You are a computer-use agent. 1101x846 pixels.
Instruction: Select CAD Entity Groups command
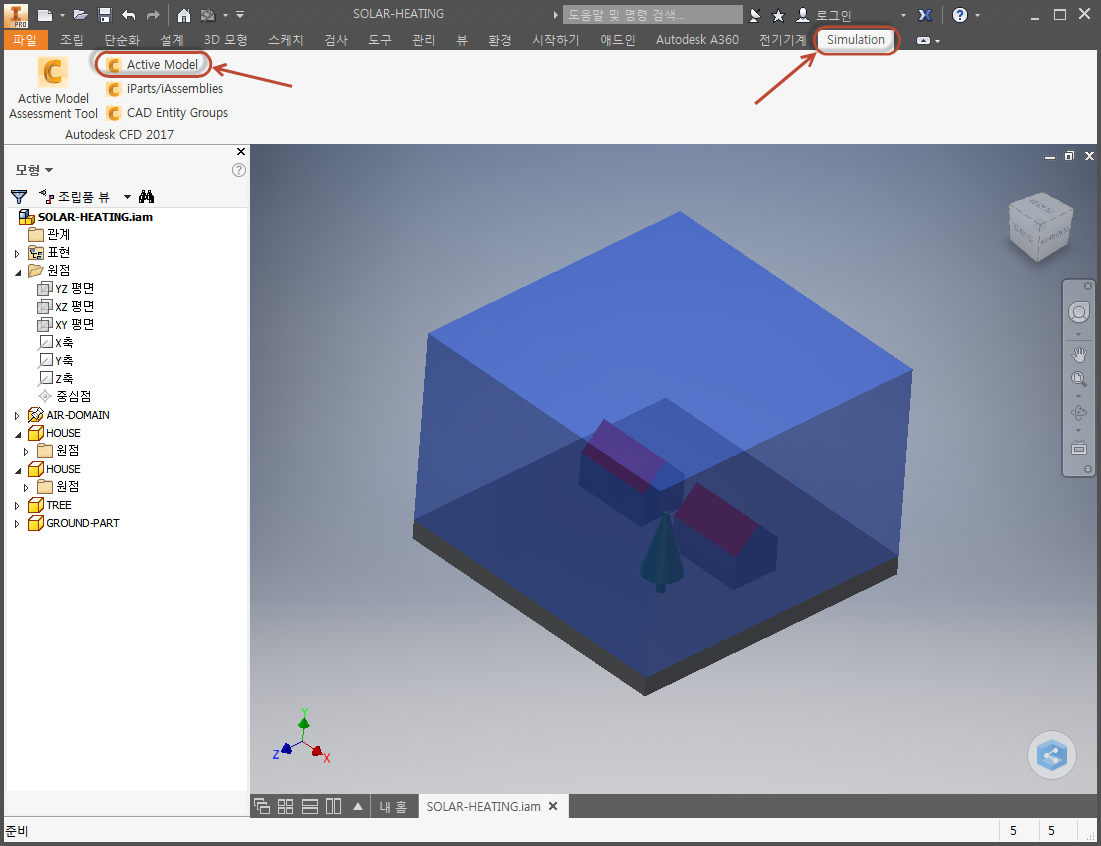coord(167,112)
